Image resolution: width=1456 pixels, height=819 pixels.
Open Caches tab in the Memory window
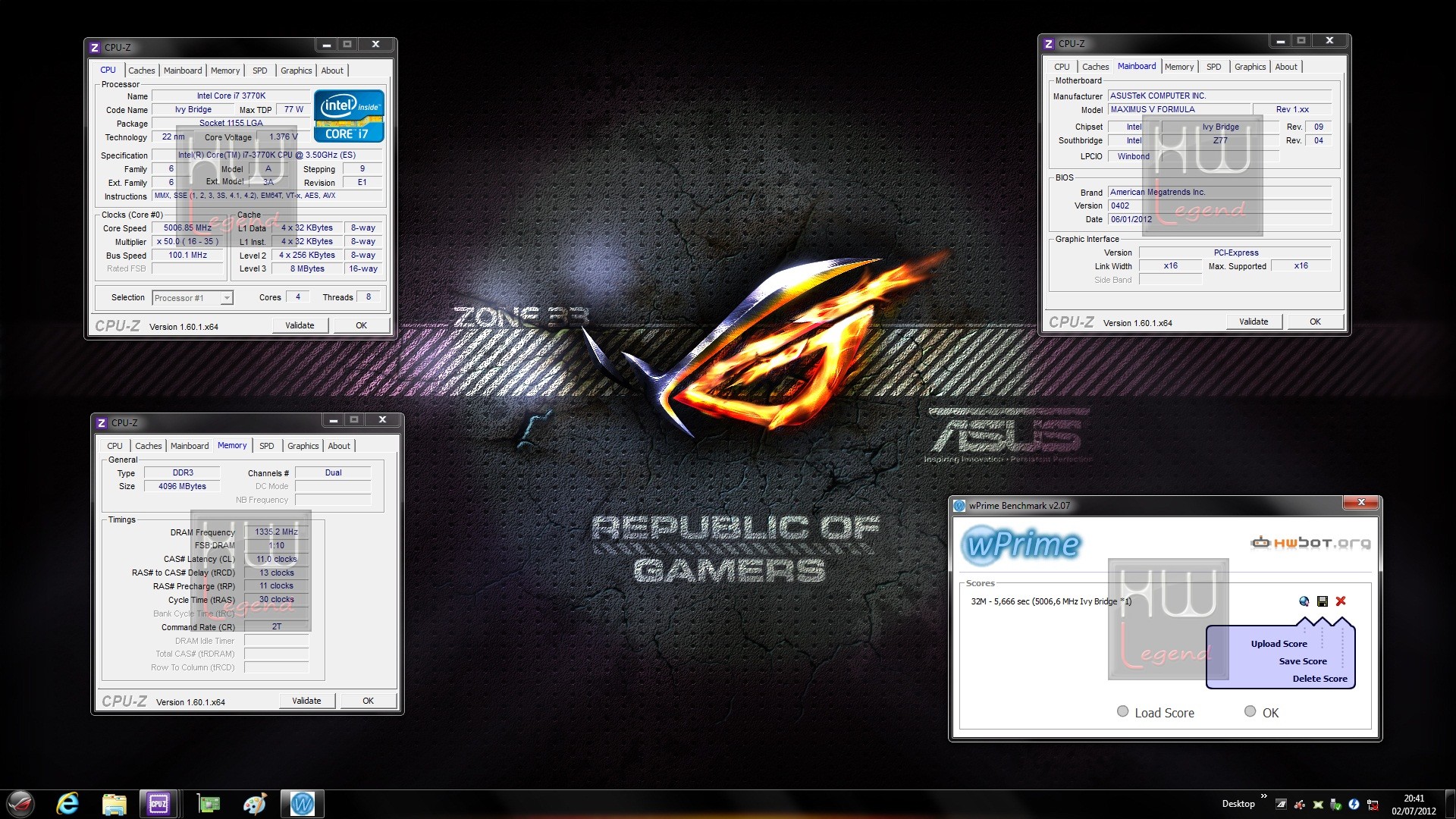pos(149,446)
